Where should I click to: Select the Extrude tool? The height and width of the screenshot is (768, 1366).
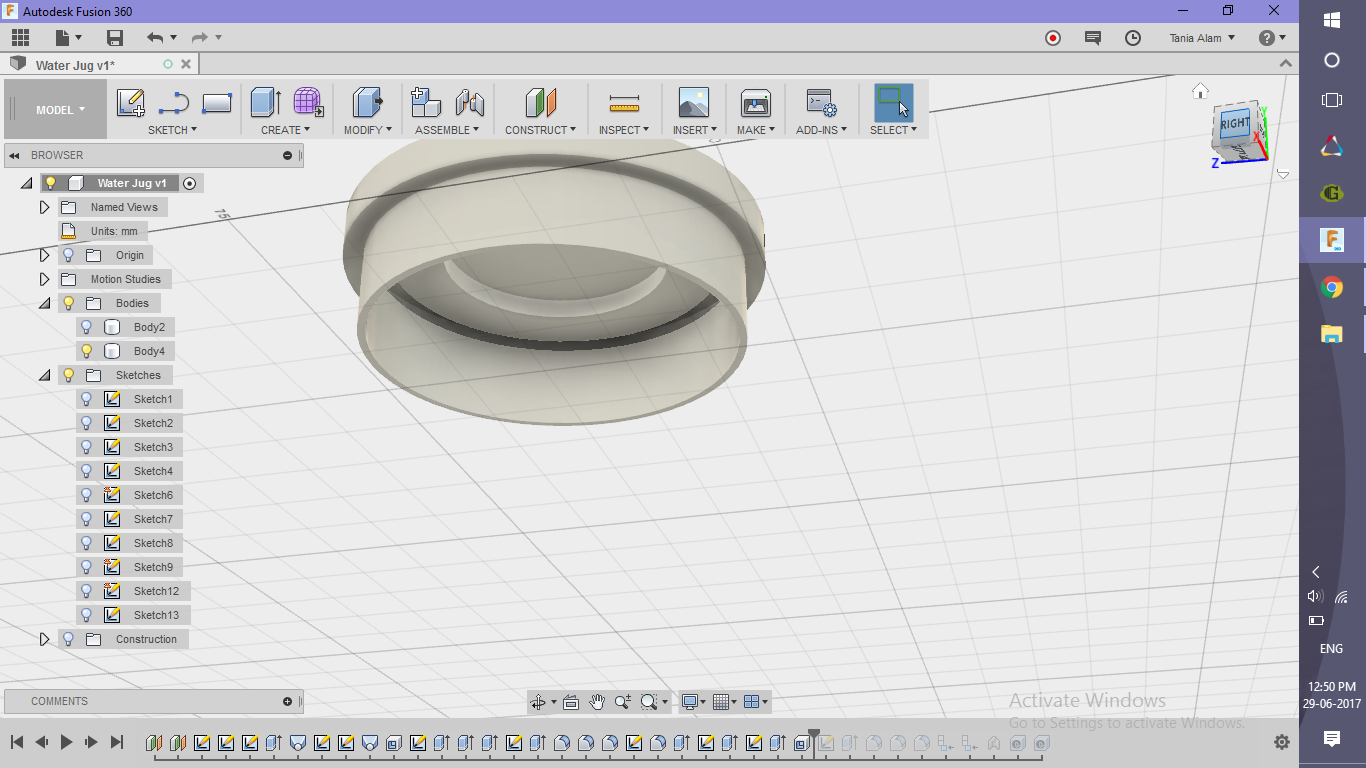point(265,102)
